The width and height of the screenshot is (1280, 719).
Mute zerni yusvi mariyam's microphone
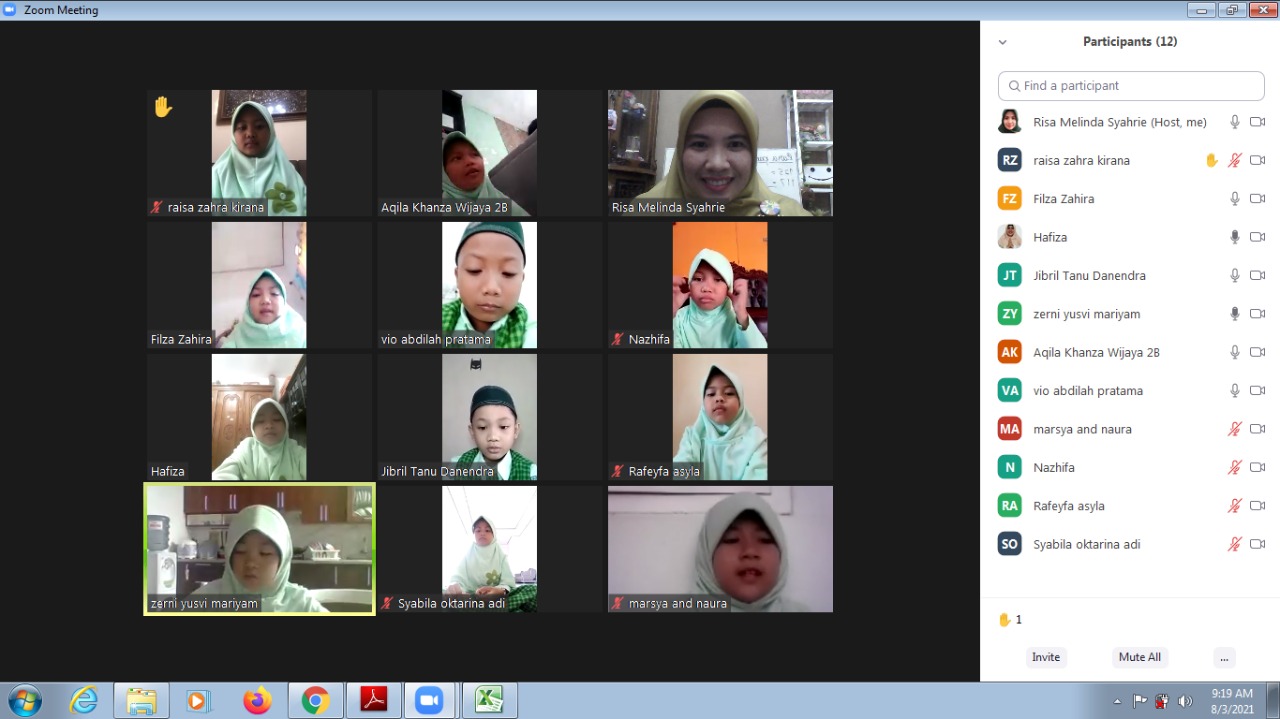(x=1235, y=314)
